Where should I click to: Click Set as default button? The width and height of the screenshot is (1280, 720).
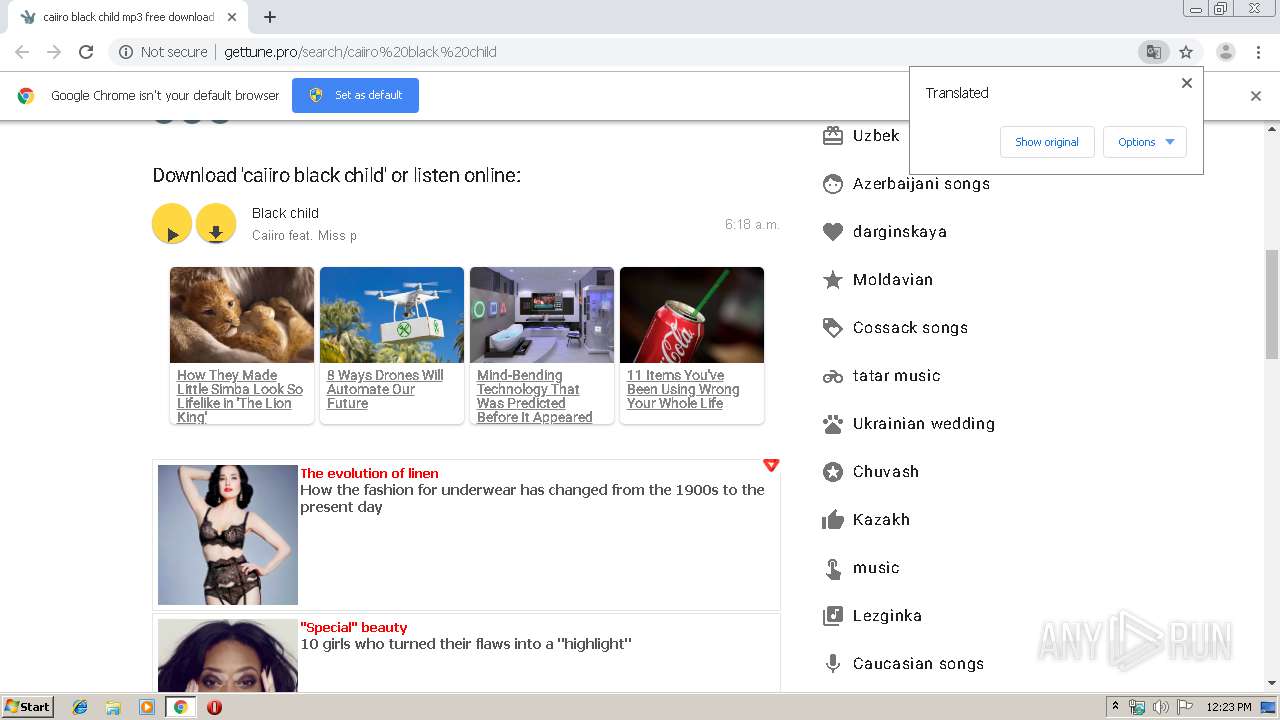tap(355, 95)
